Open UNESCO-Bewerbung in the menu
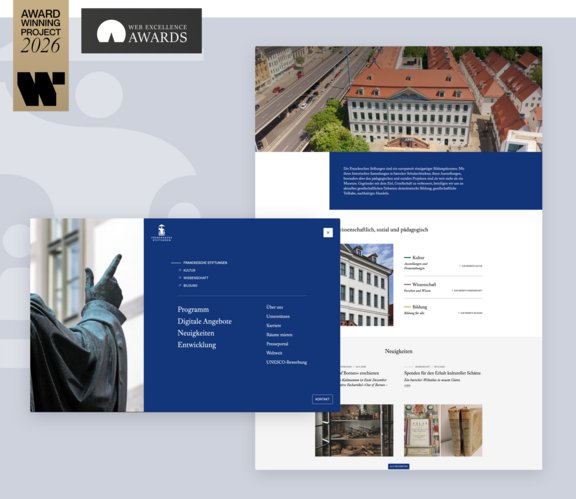Image resolution: width=576 pixels, height=499 pixels. (287, 362)
